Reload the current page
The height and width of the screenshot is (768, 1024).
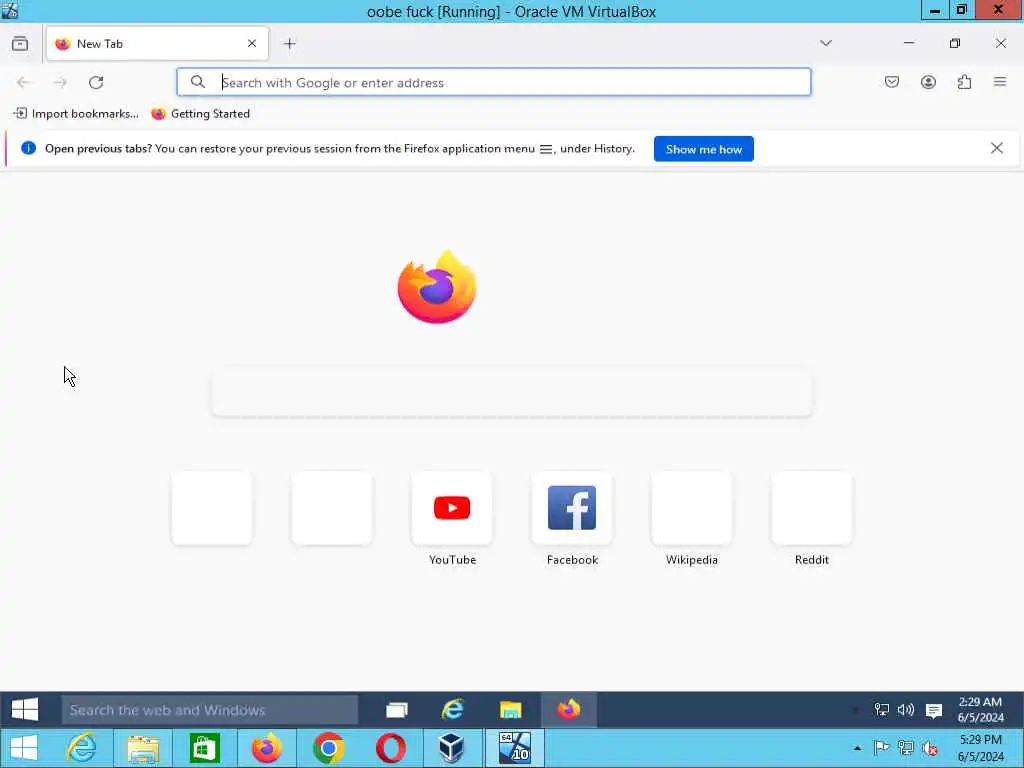coord(96,82)
